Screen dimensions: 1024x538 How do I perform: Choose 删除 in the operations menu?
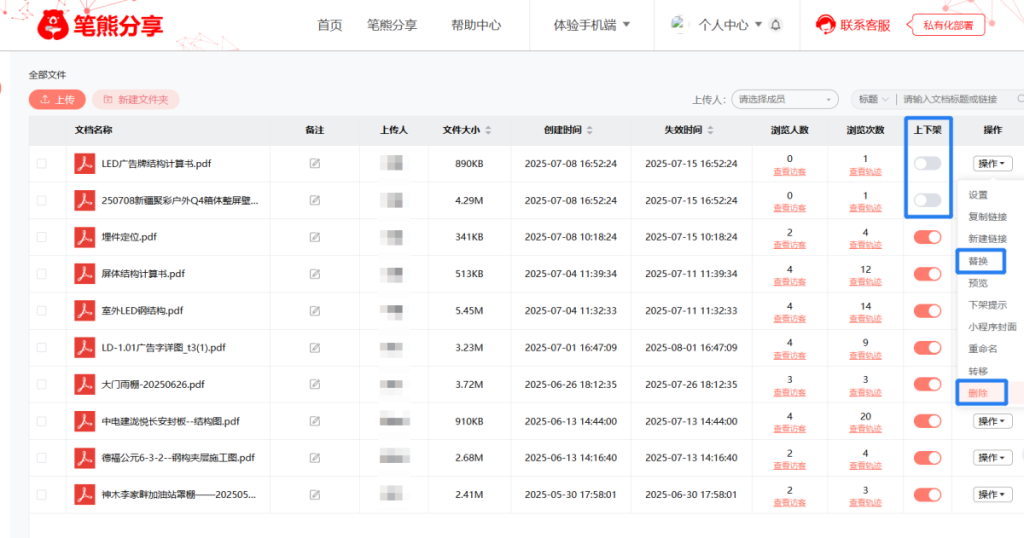(978, 393)
